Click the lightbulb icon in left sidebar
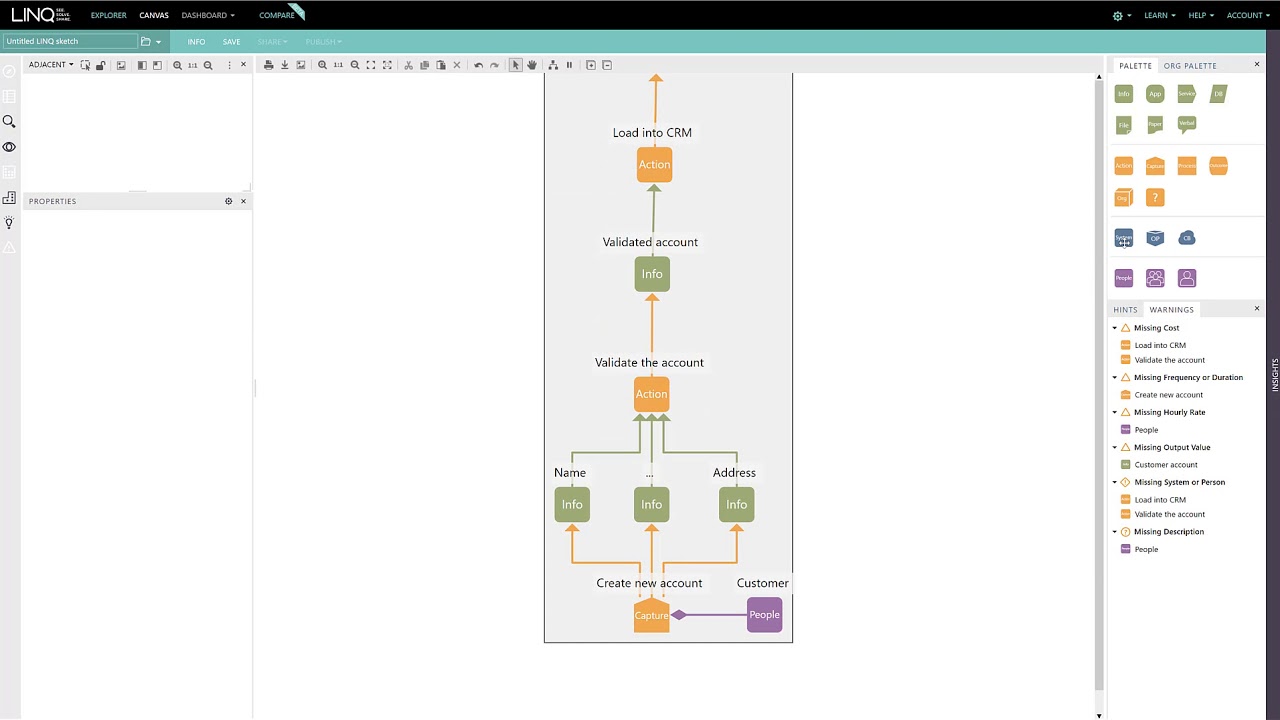This screenshot has width=1280, height=720. click(x=9, y=223)
